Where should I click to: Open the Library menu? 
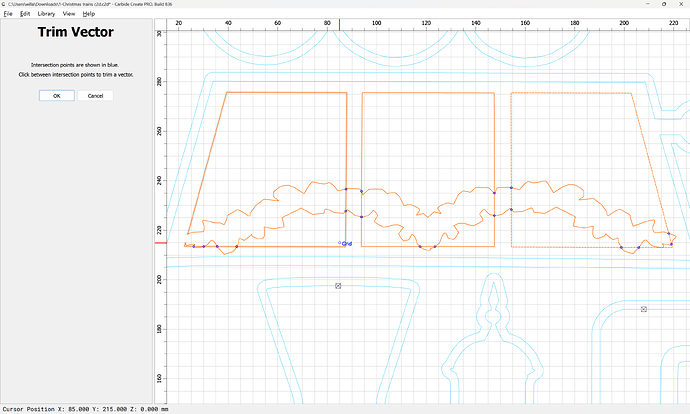[46, 14]
